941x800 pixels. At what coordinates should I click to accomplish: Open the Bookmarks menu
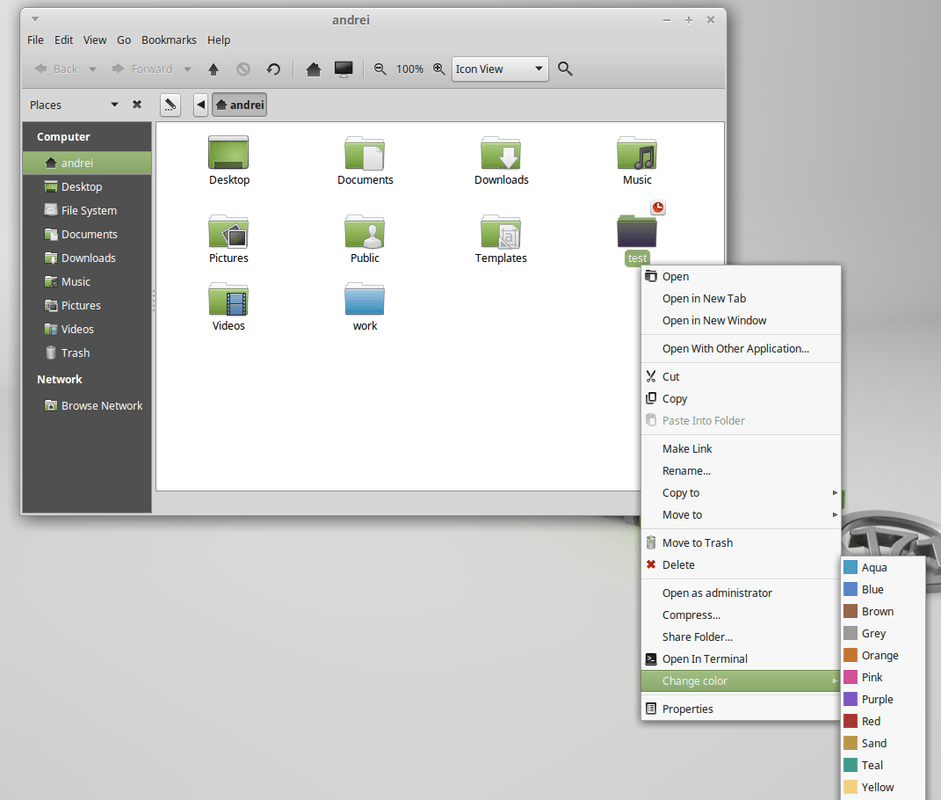point(168,40)
